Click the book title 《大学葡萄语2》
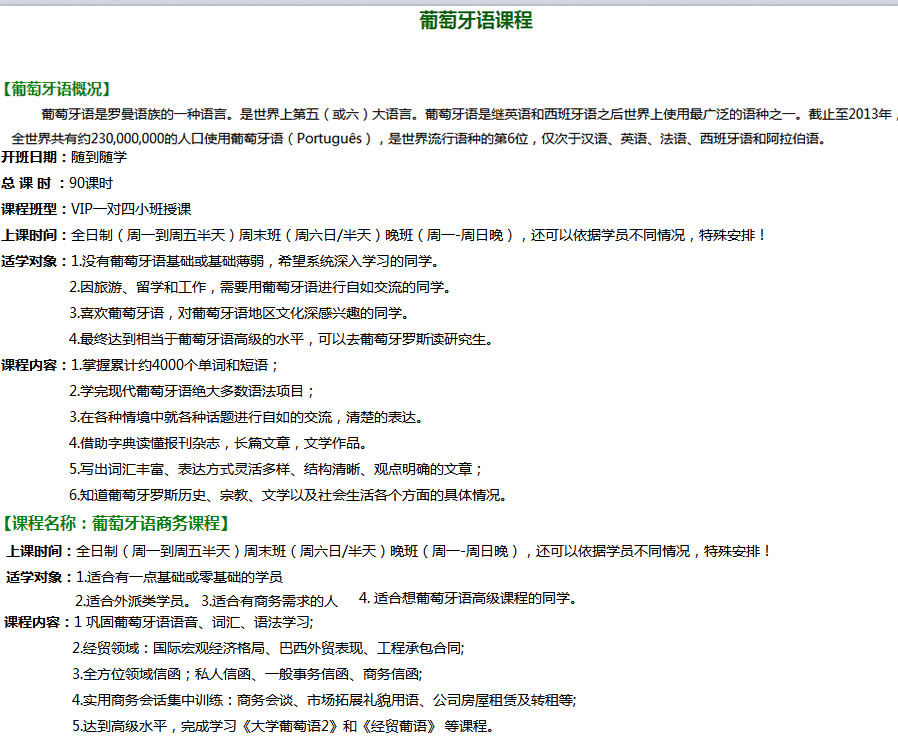 coord(290,726)
